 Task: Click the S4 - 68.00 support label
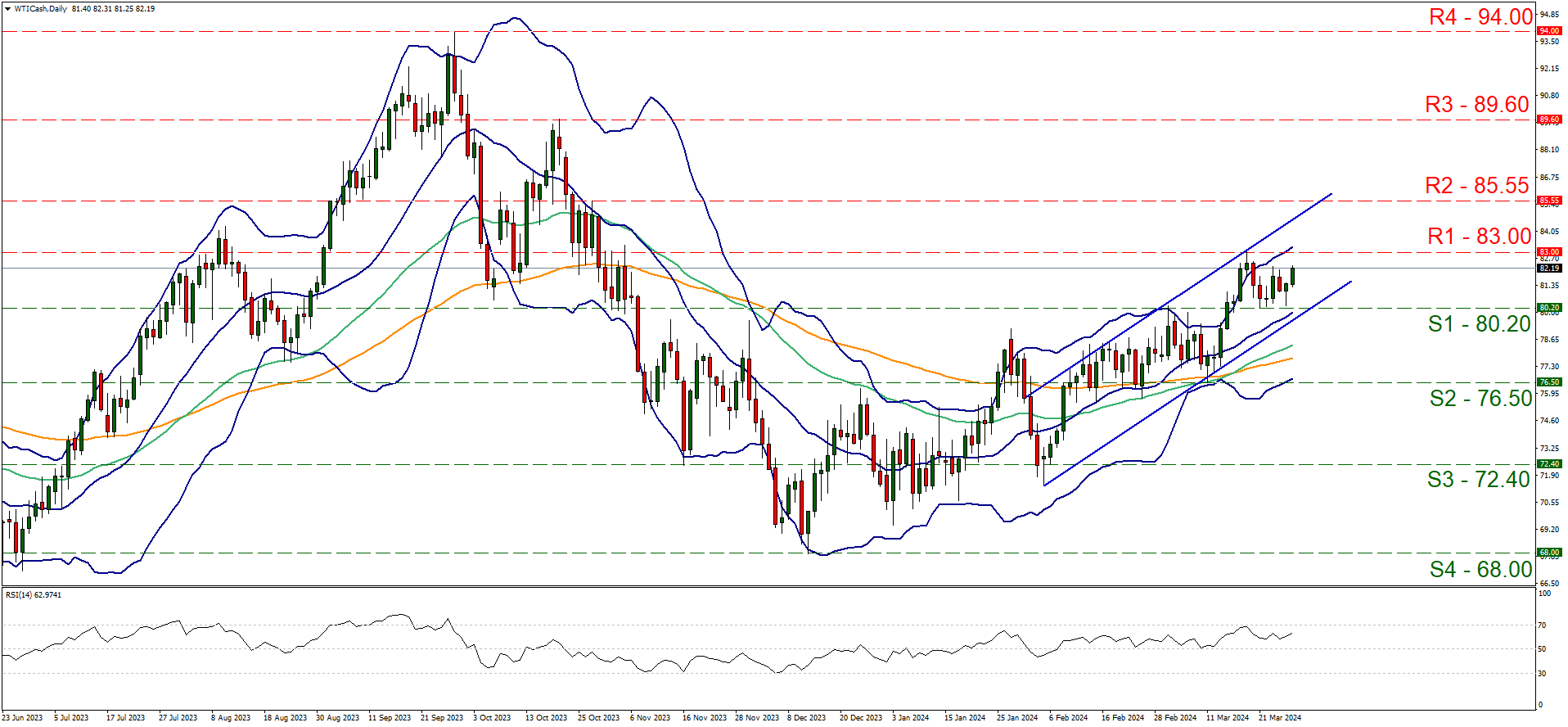tap(1480, 570)
